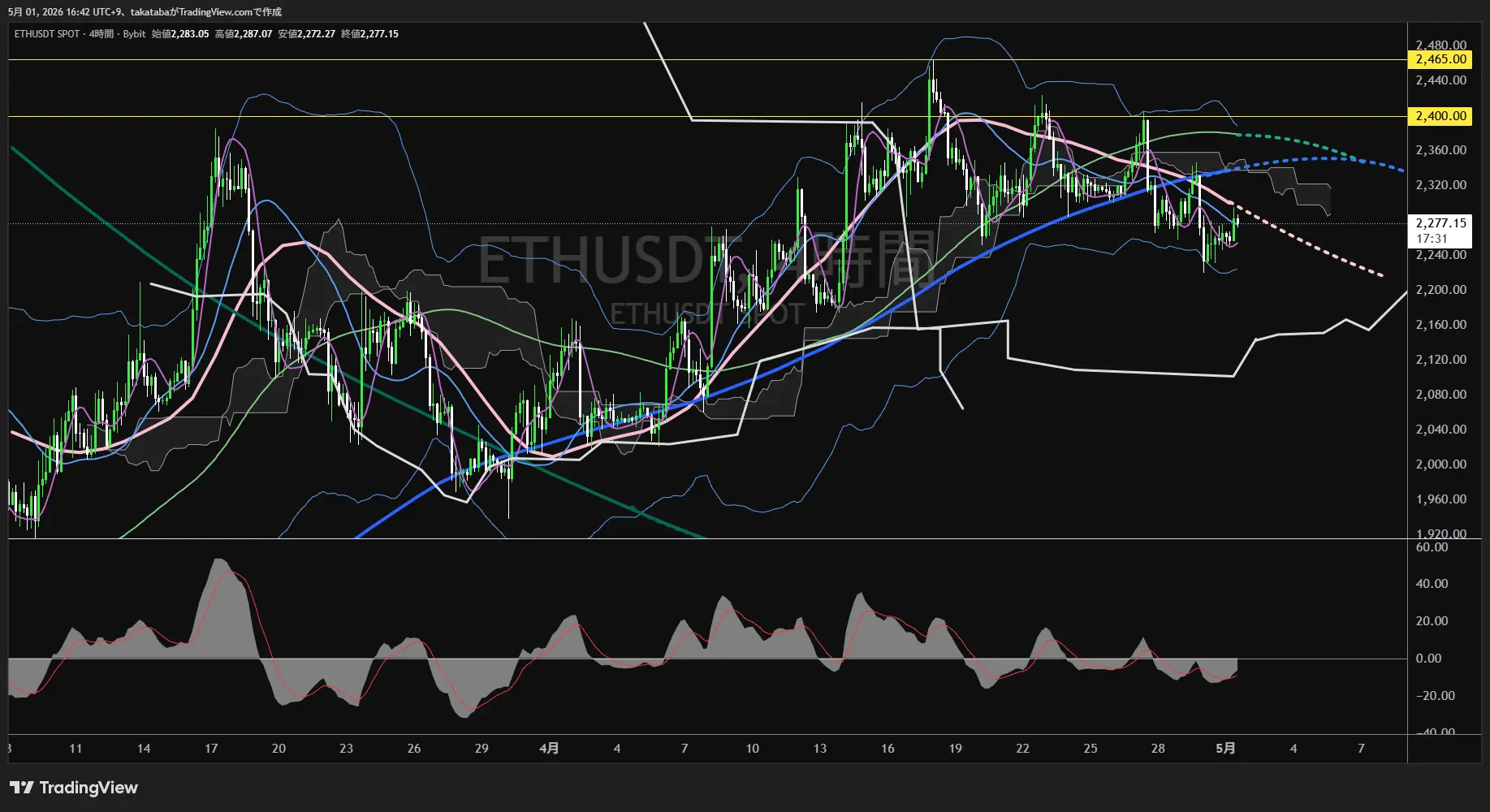The image size is (1490, 812).
Task: Click the ETHUSDT SPOT symbol legend title
Action: click(x=47, y=34)
